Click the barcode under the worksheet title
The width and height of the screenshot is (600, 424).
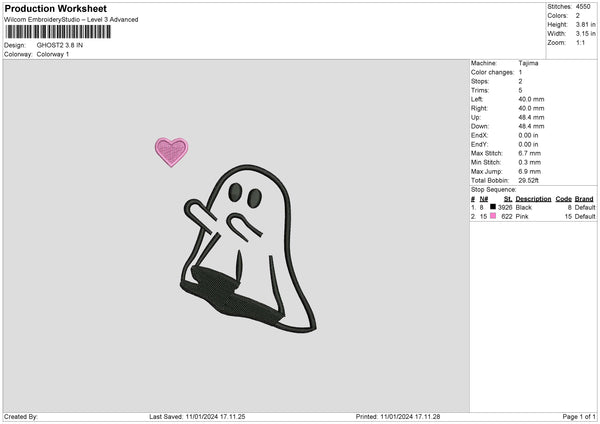tap(58, 32)
